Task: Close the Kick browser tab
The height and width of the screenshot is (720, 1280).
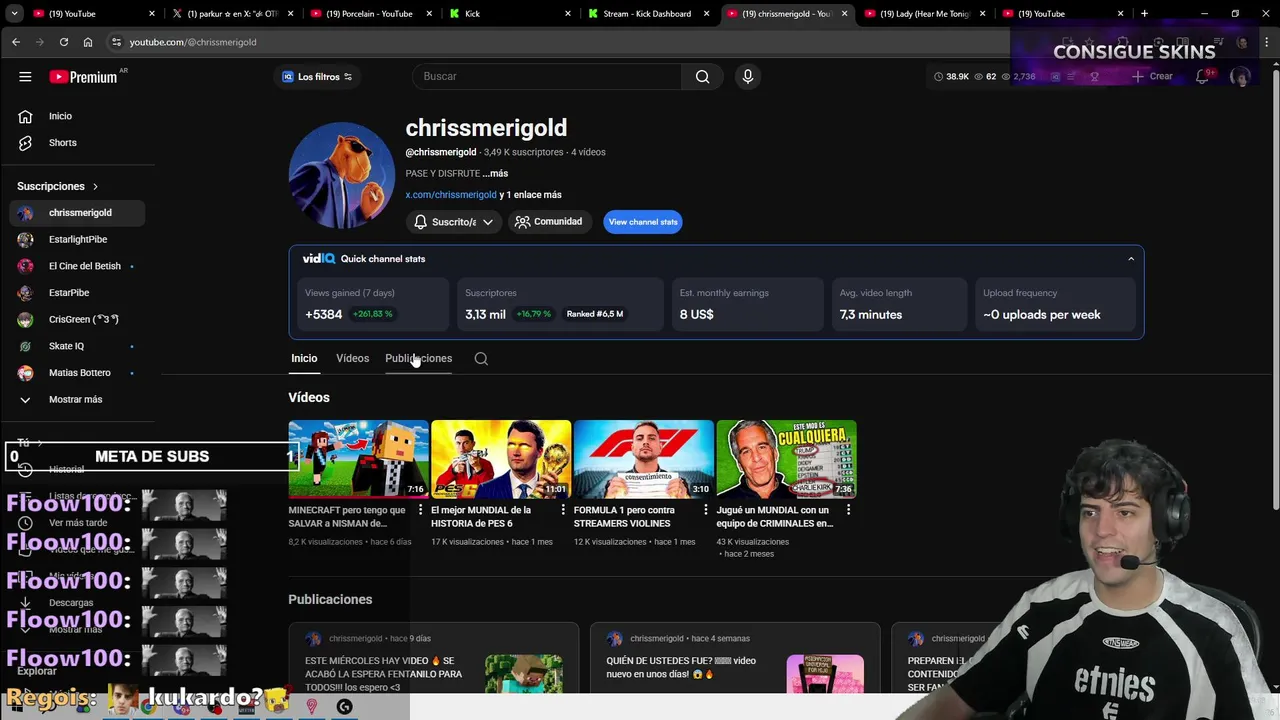Action: [567, 14]
